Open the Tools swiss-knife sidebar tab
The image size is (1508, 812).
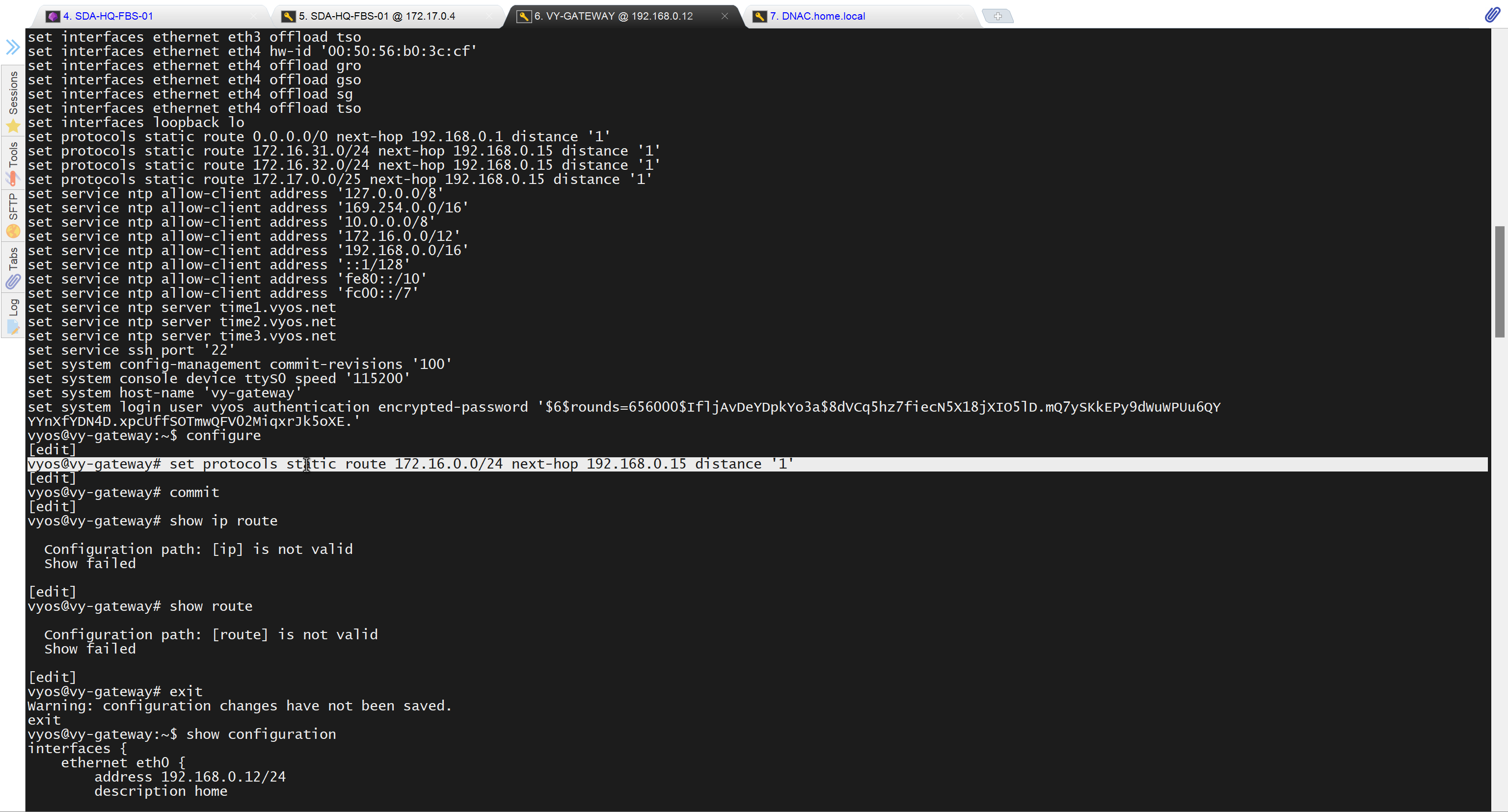(x=13, y=164)
